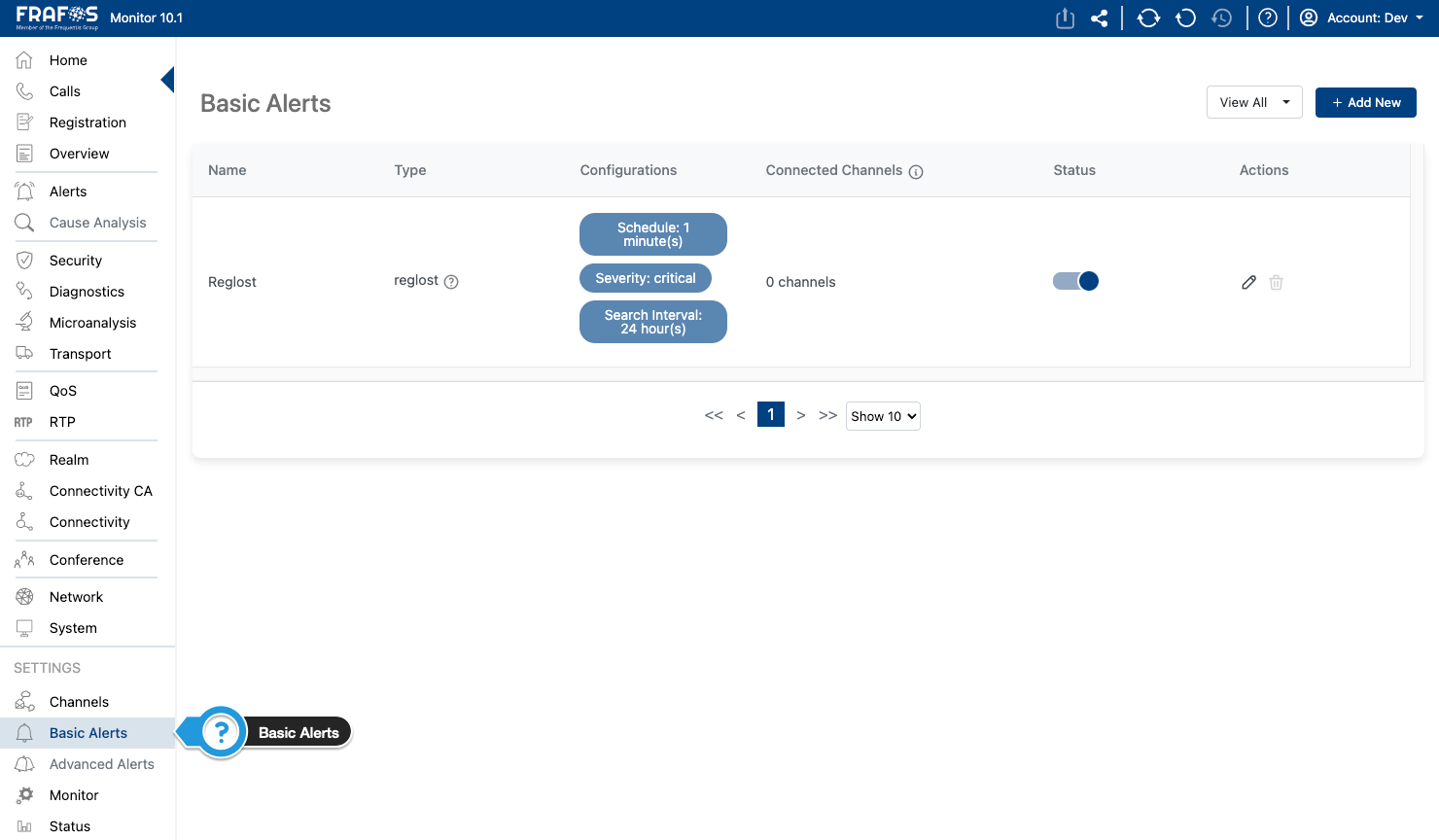This screenshot has width=1439, height=840.
Task: Click the Realm icon in sidebar
Action: 24,460
